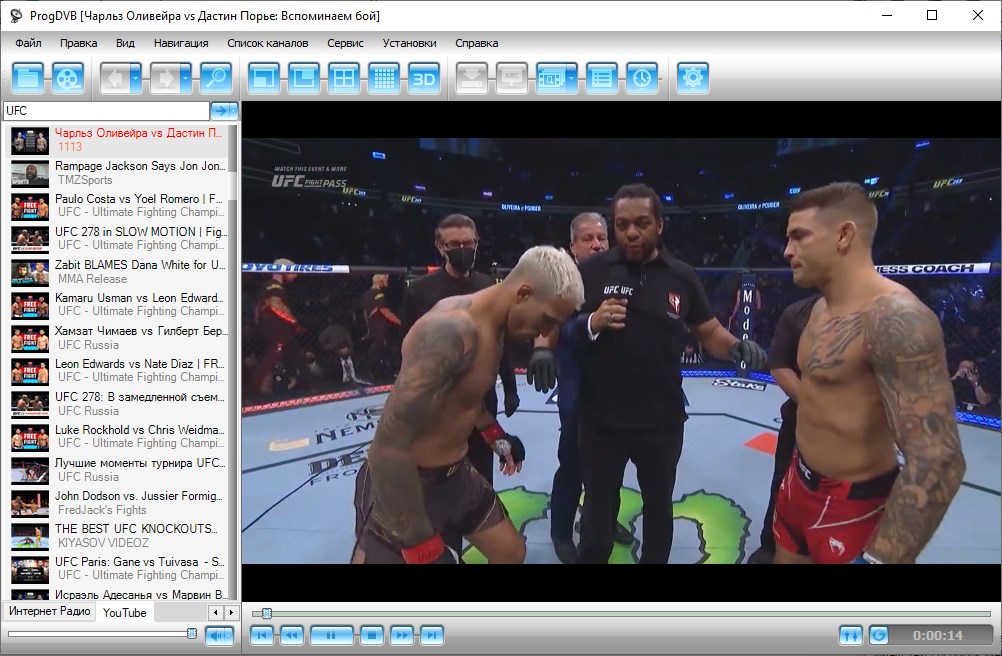Click the seek bar track midpoint
1002x656 pixels.
[621, 613]
